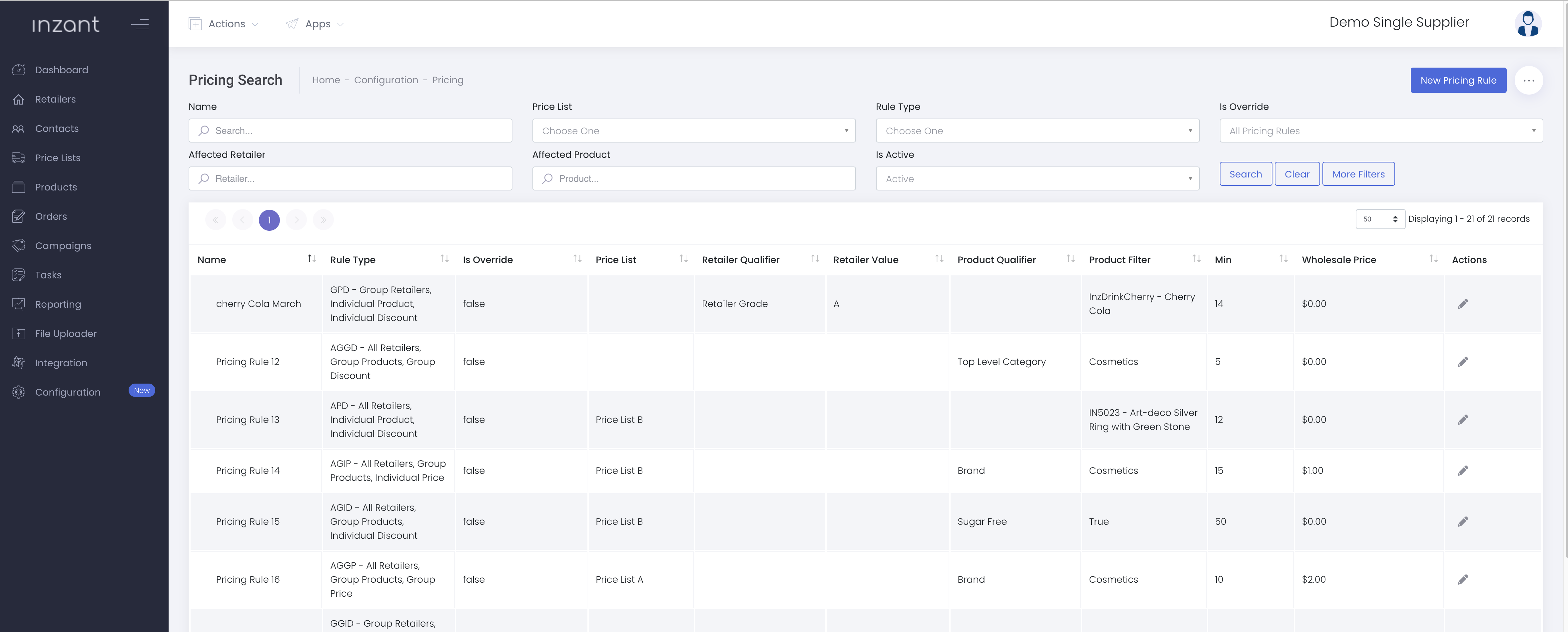This screenshot has height=632, width=1568.
Task: Expand the Actions menu in the top bar
Action: coord(224,24)
